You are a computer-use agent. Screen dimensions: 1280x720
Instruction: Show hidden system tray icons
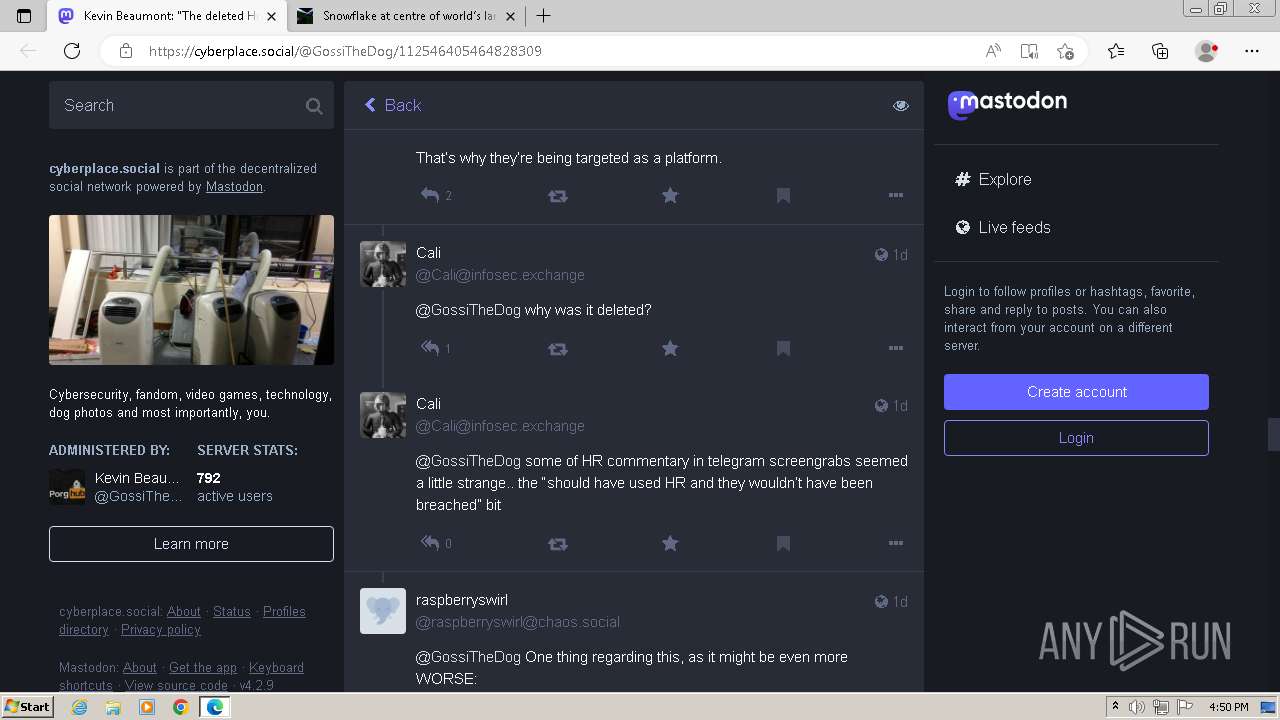point(1115,707)
